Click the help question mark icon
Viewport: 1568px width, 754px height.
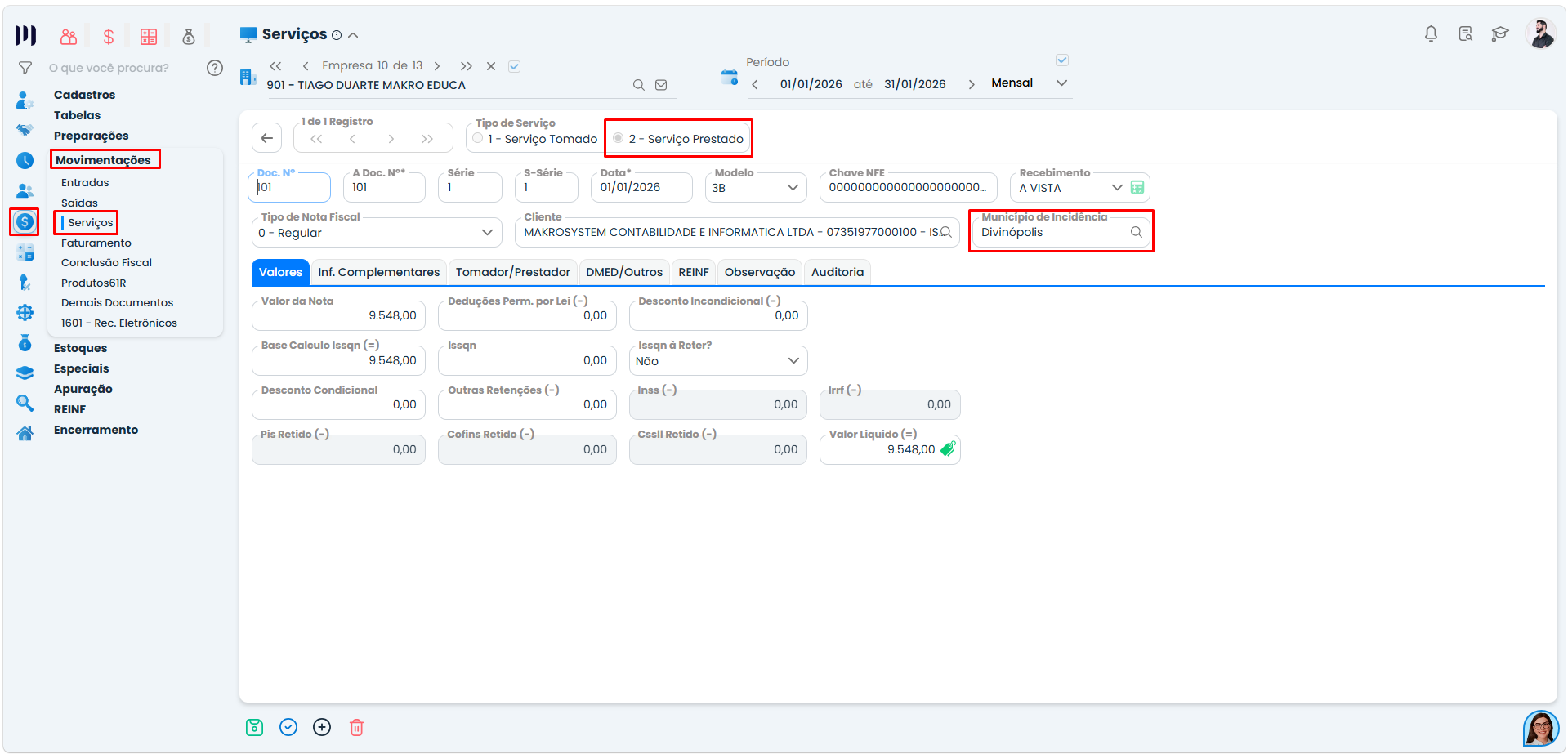pyautogui.click(x=215, y=68)
